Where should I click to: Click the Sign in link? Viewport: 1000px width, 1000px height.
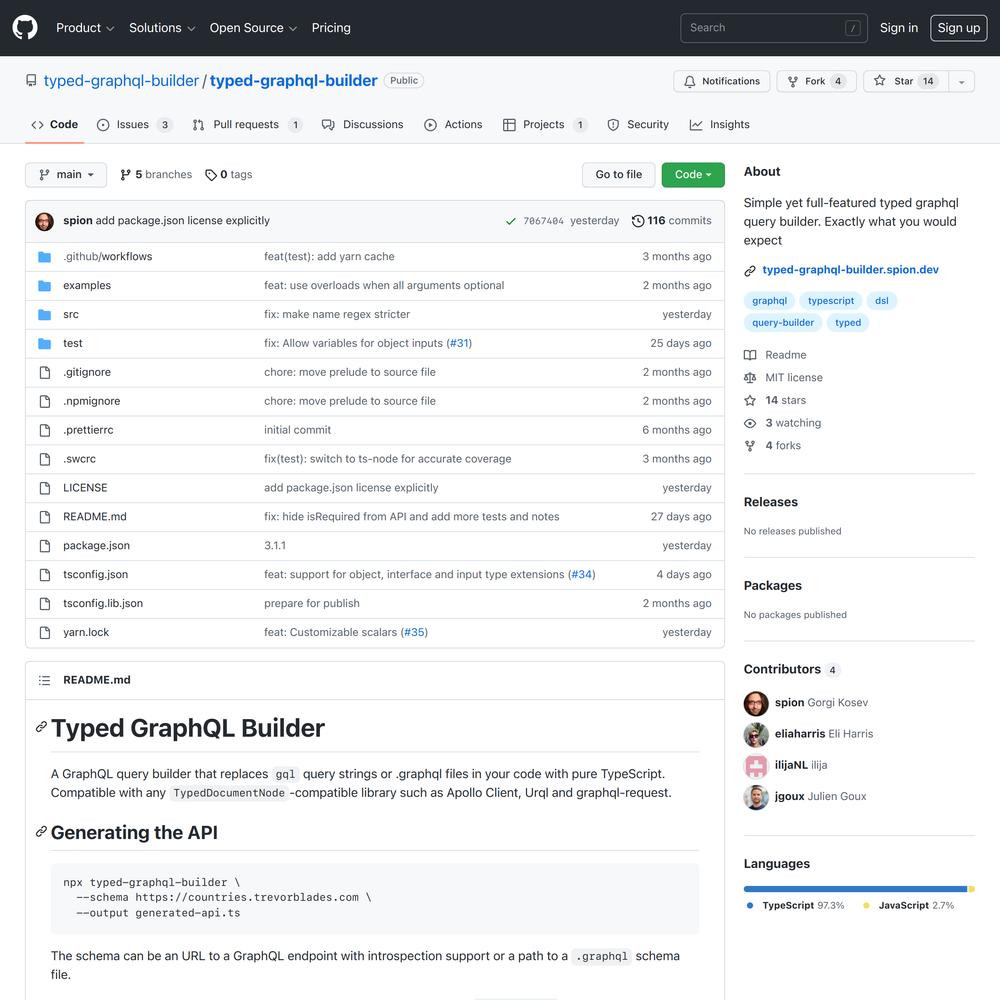pyautogui.click(x=899, y=28)
